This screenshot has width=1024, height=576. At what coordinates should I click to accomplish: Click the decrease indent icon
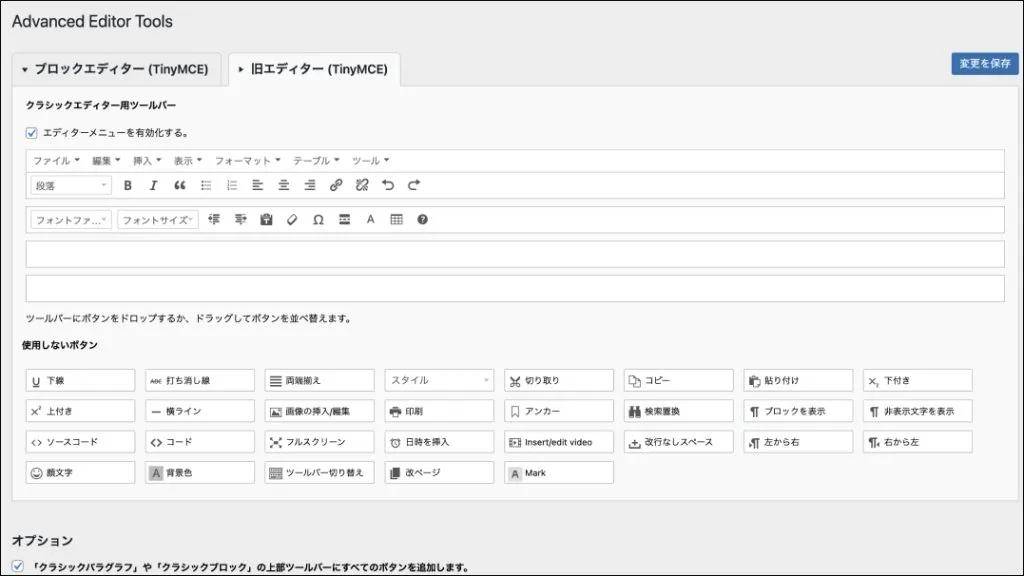[214, 219]
